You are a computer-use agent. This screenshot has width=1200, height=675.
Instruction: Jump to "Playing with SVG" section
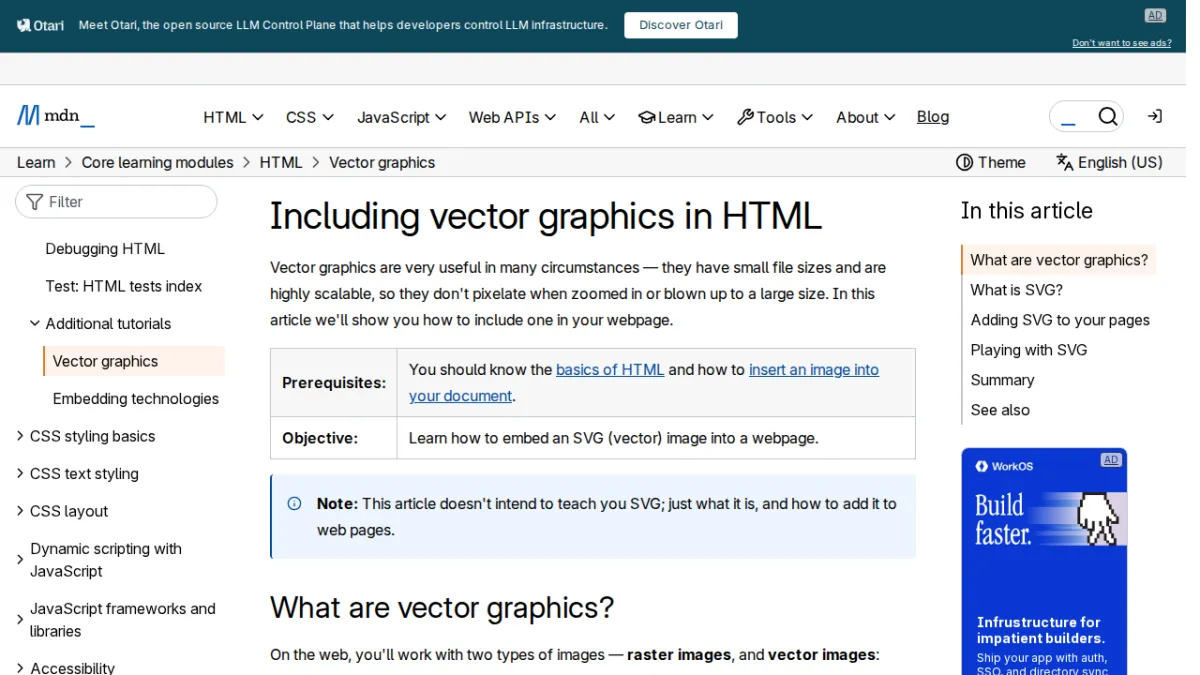1029,350
